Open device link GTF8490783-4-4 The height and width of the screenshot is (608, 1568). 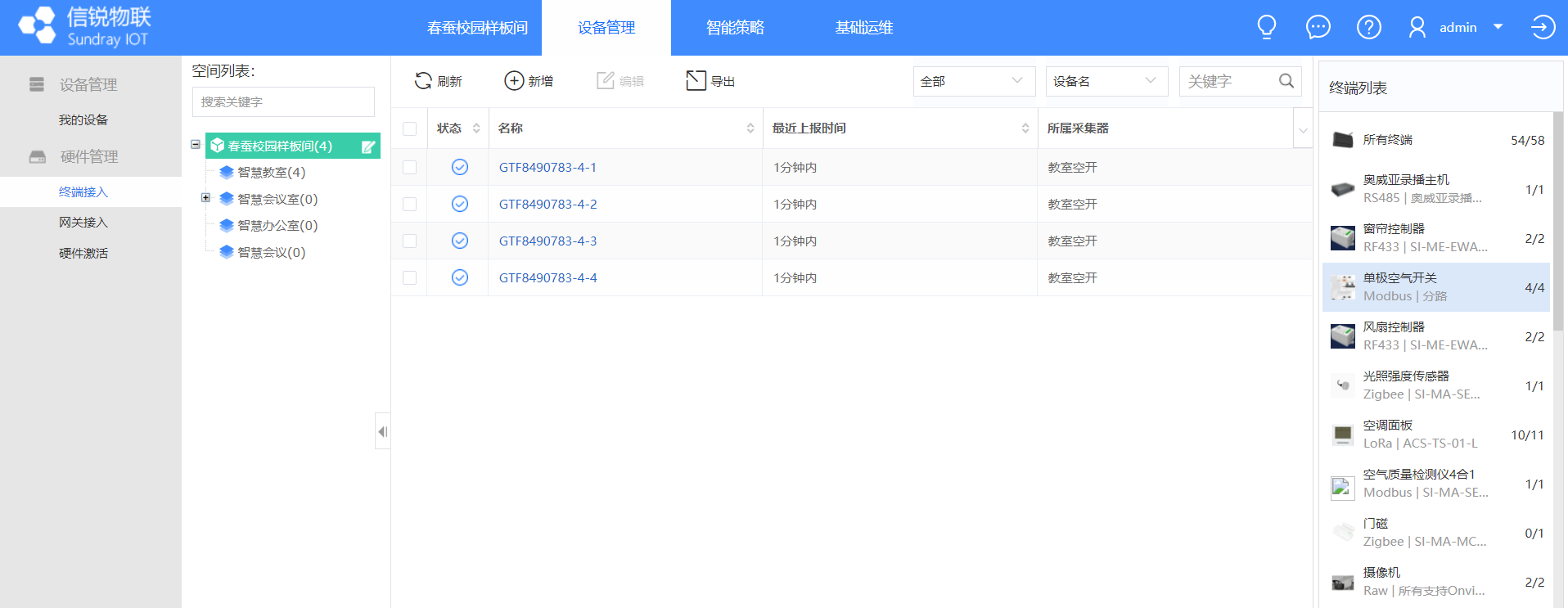tap(547, 277)
